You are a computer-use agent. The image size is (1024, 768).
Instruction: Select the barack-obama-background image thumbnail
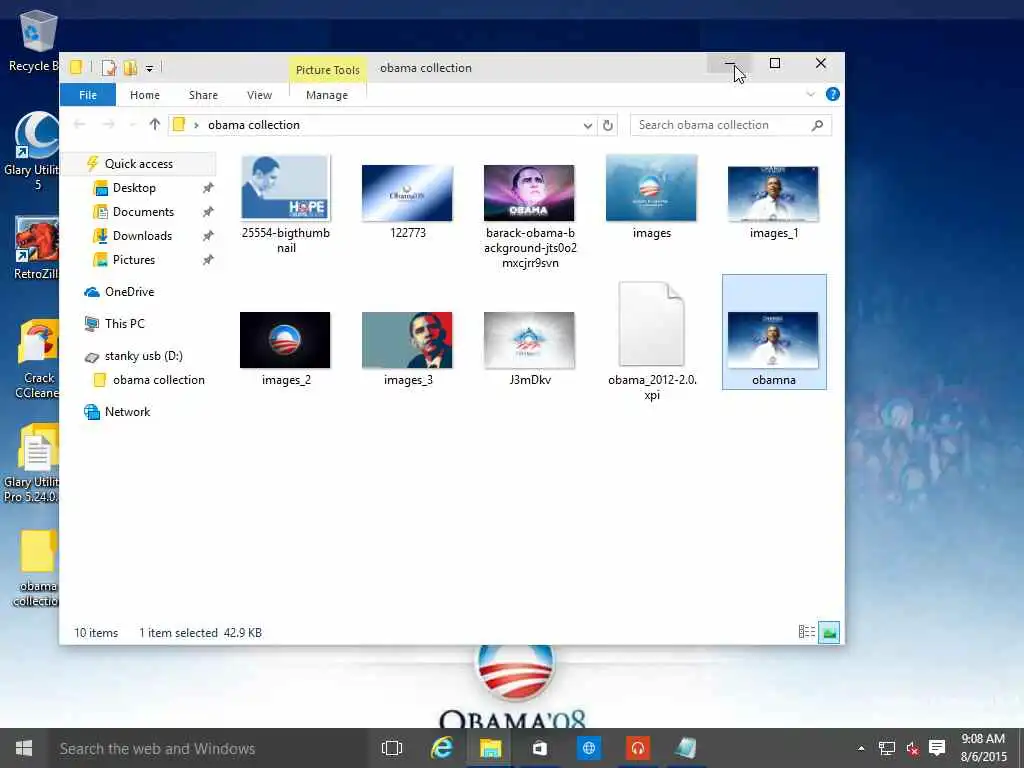(x=529, y=193)
